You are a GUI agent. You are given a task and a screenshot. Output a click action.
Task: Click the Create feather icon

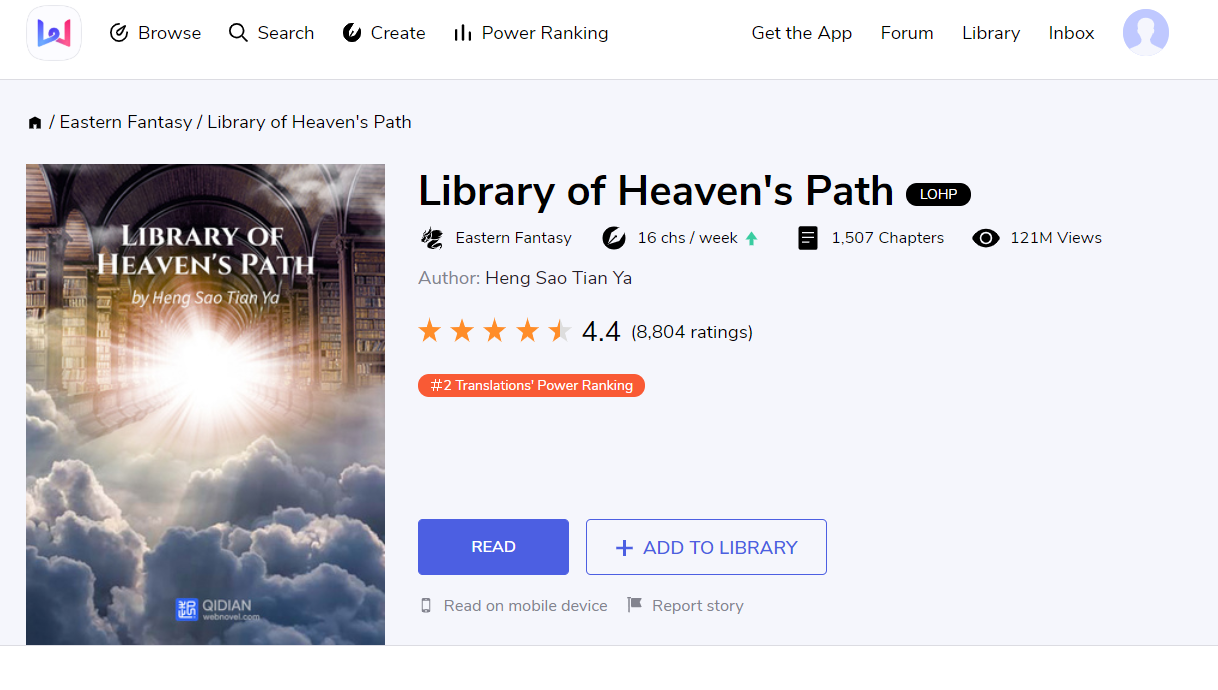click(352, 33)
